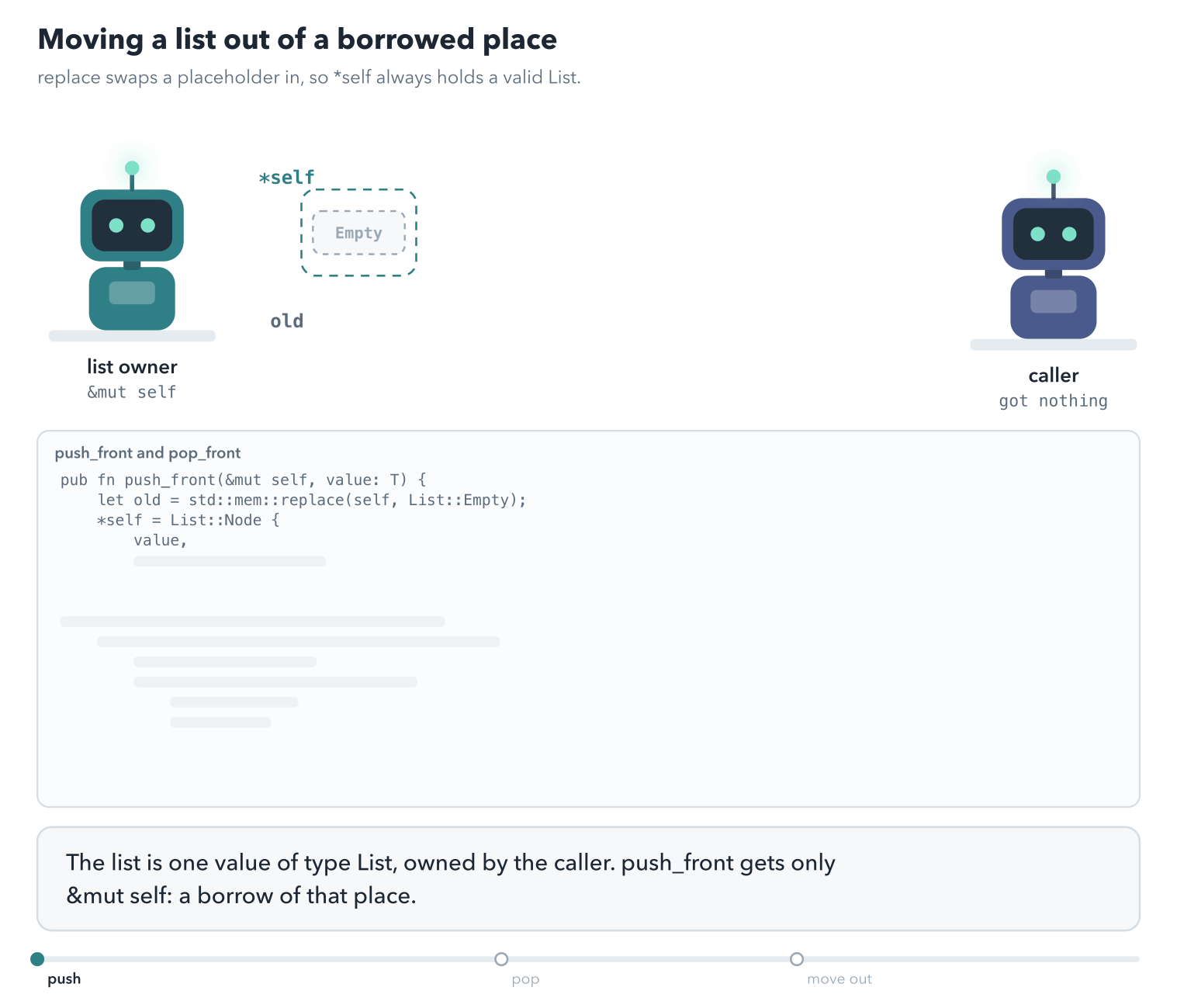
Task: Jump to the pop timeline marker
Action: pos(501,959)
